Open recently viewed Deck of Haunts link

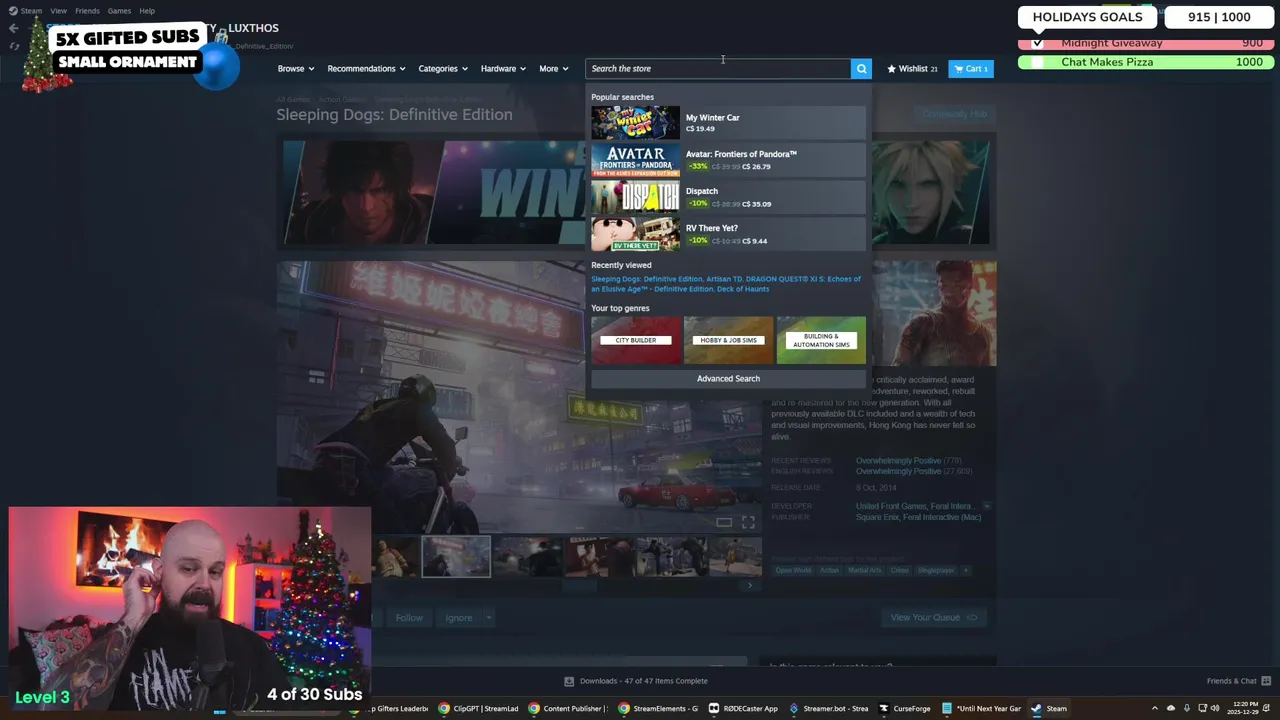pyautogui.click(x=743, y=289)
